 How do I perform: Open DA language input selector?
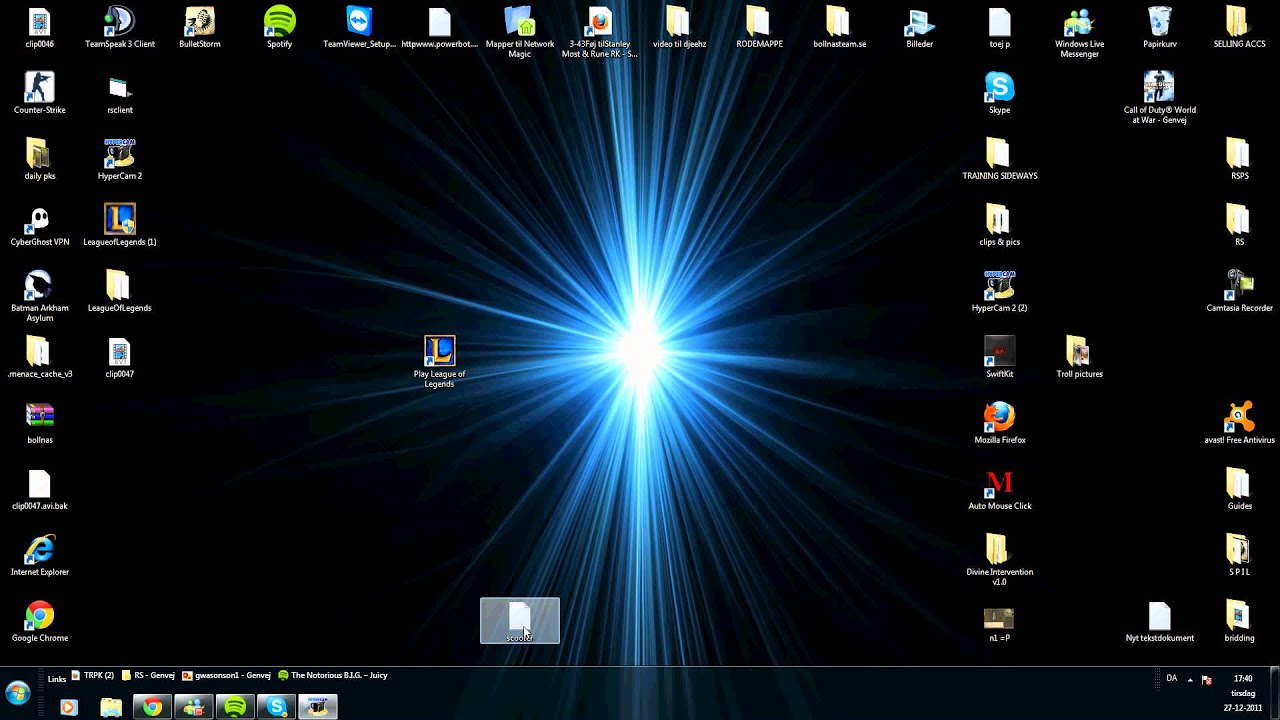click(x=1172, y=678)
